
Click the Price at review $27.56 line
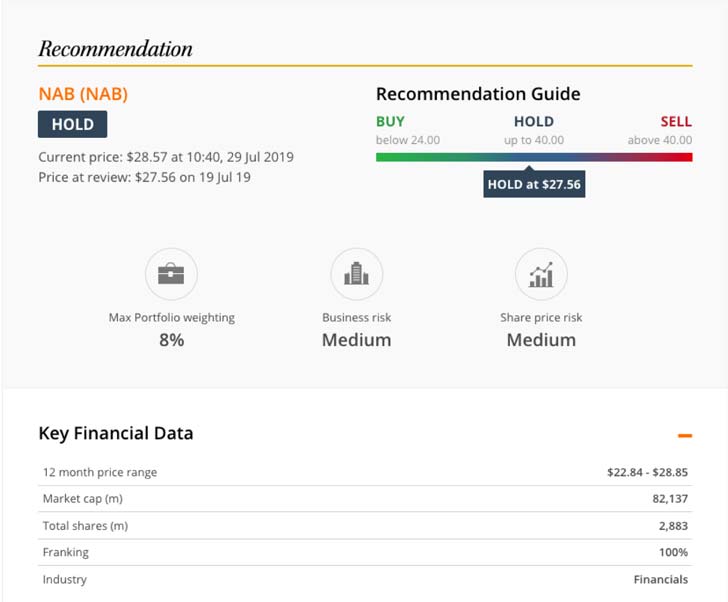(144, 177)
